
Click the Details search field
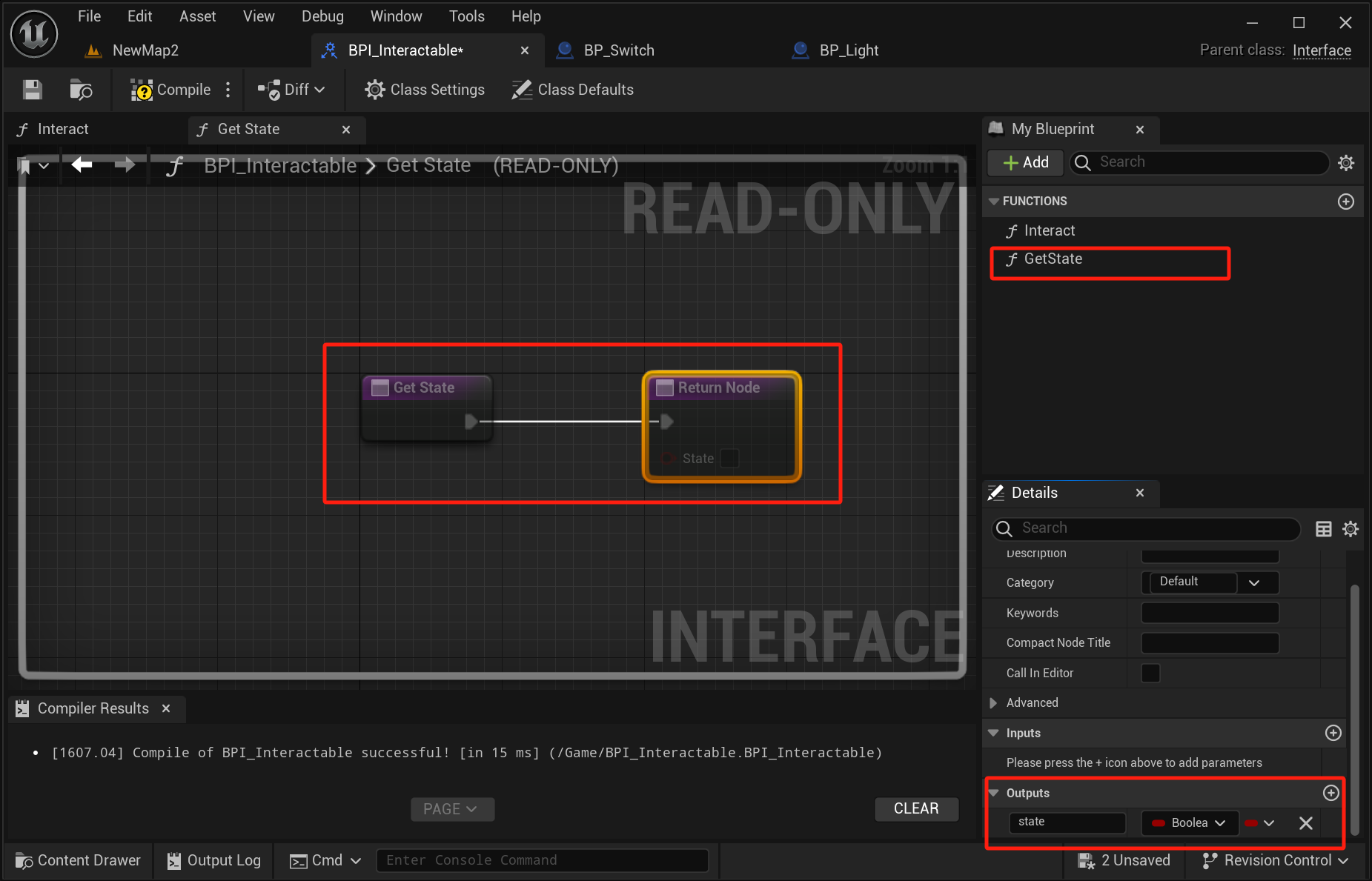pyautogui.click(x=1146, y=528)
